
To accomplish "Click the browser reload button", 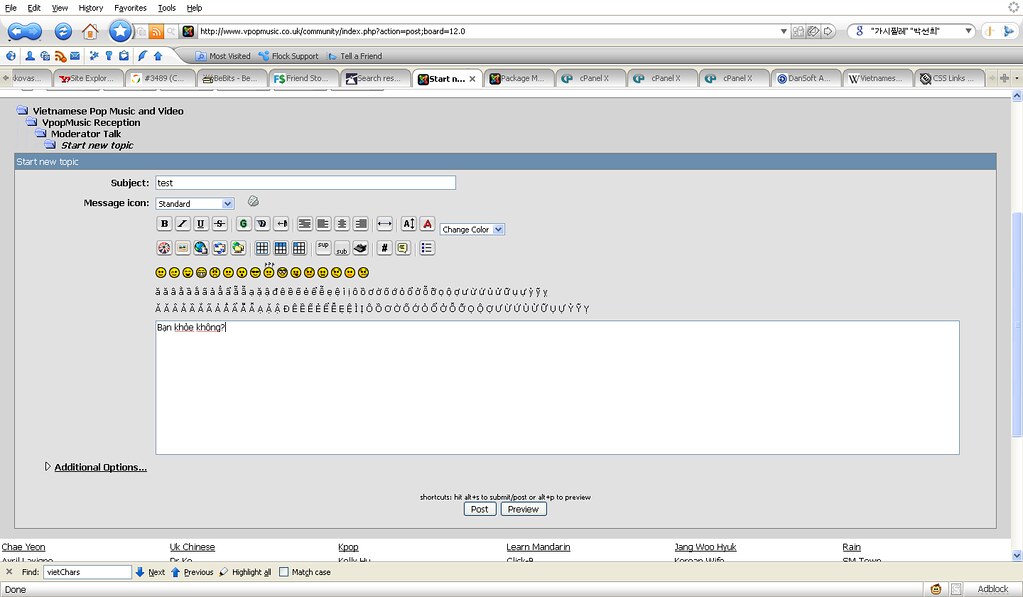I will [63, 31].
